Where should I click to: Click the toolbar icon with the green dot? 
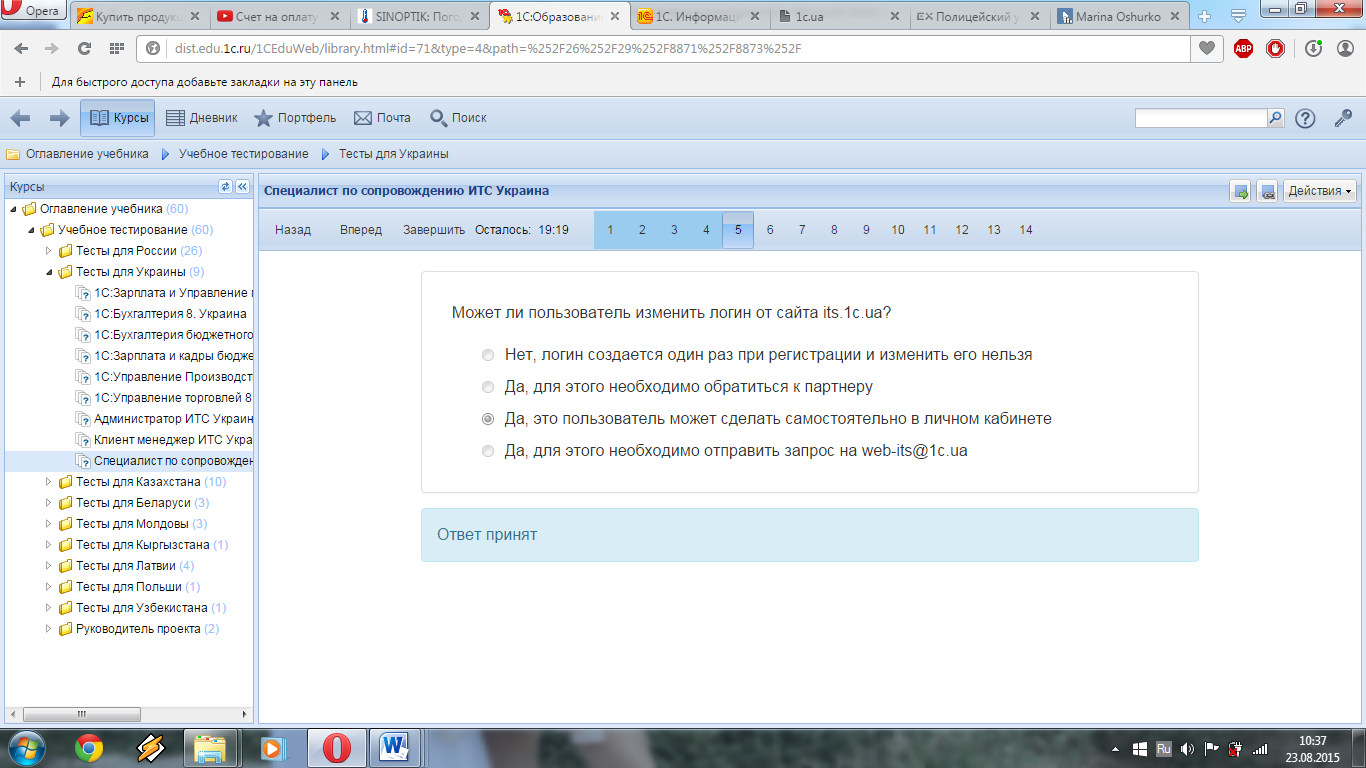point(1313,48)
